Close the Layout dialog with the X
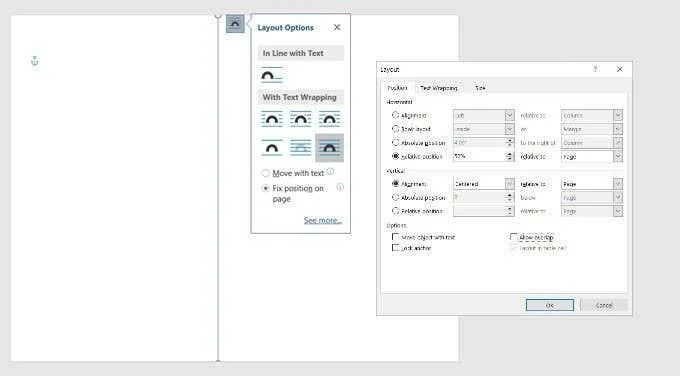 (x=620, y=69)
